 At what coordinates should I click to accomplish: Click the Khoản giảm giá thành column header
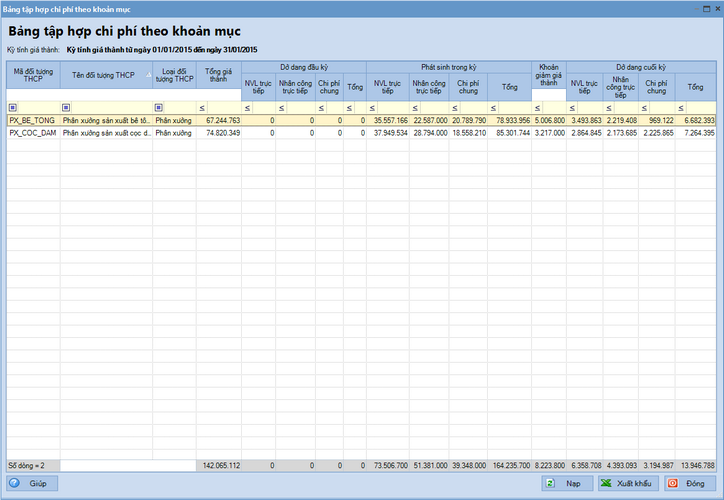[549, 75]
